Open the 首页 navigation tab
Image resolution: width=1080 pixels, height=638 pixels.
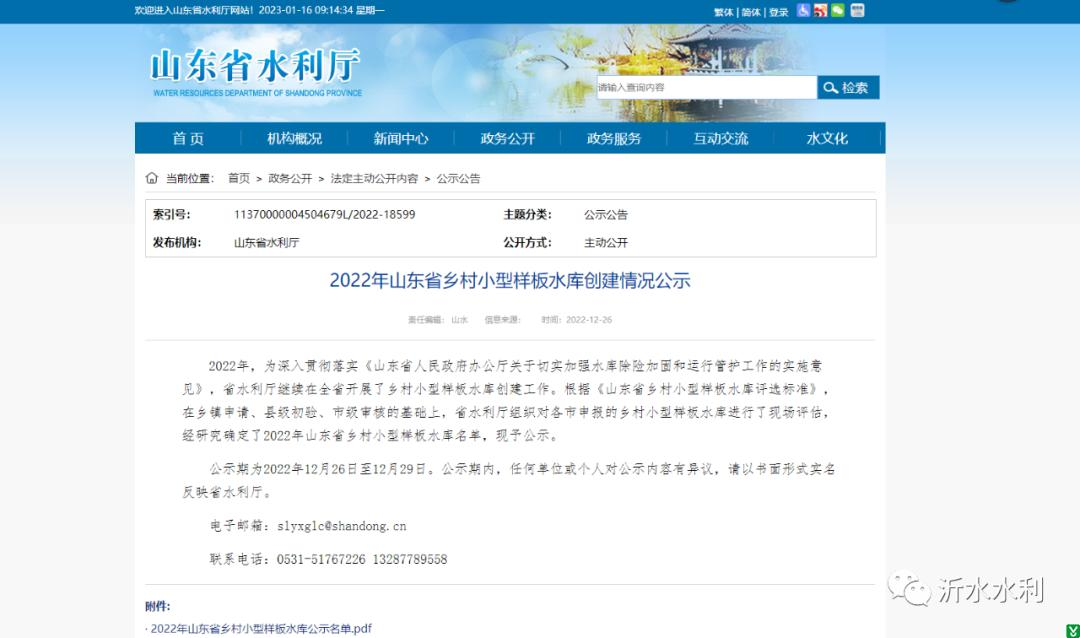pos(188,139)
